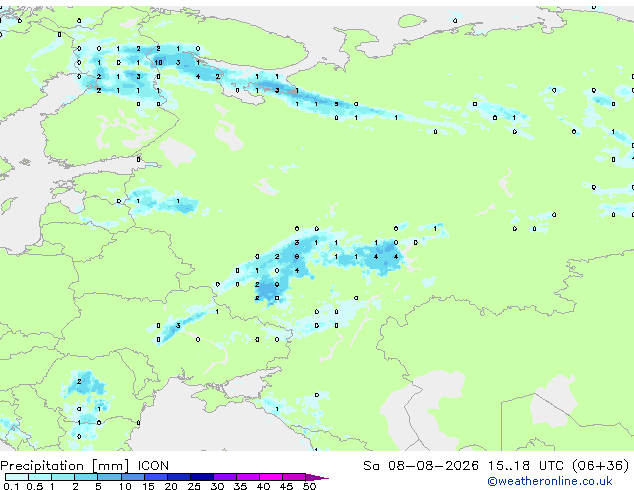Screen dimensions: 634x490
Task: Click the legend scale label 40
Action: (263, 486)
